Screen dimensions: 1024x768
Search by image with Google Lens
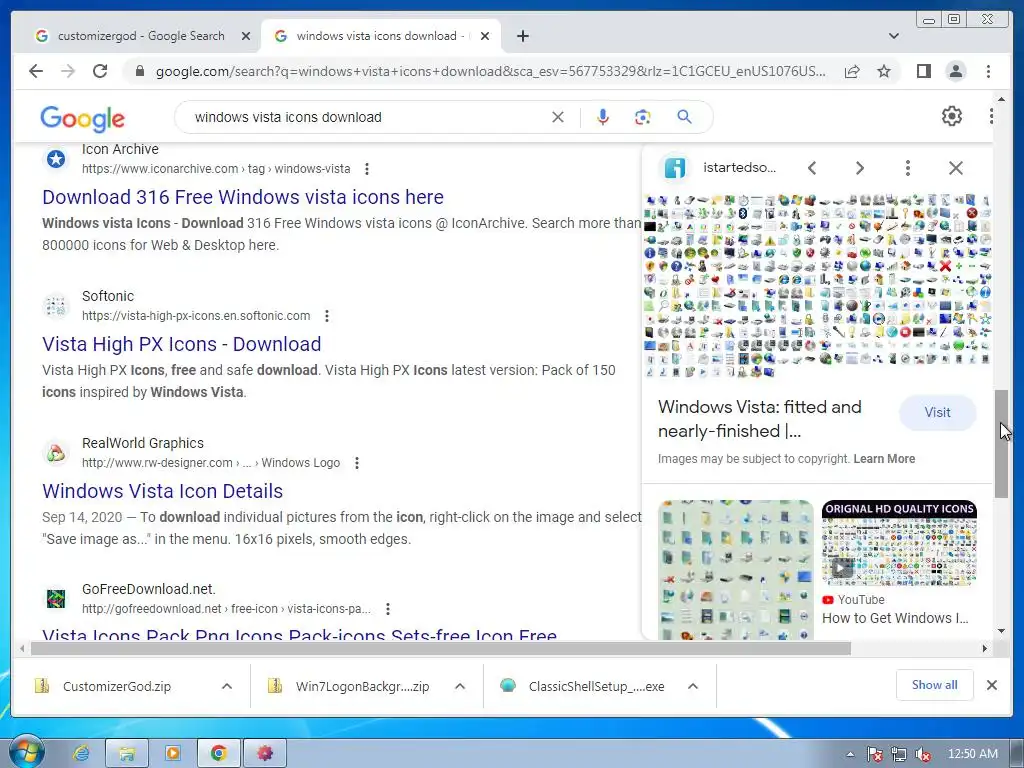coord(643,117)
